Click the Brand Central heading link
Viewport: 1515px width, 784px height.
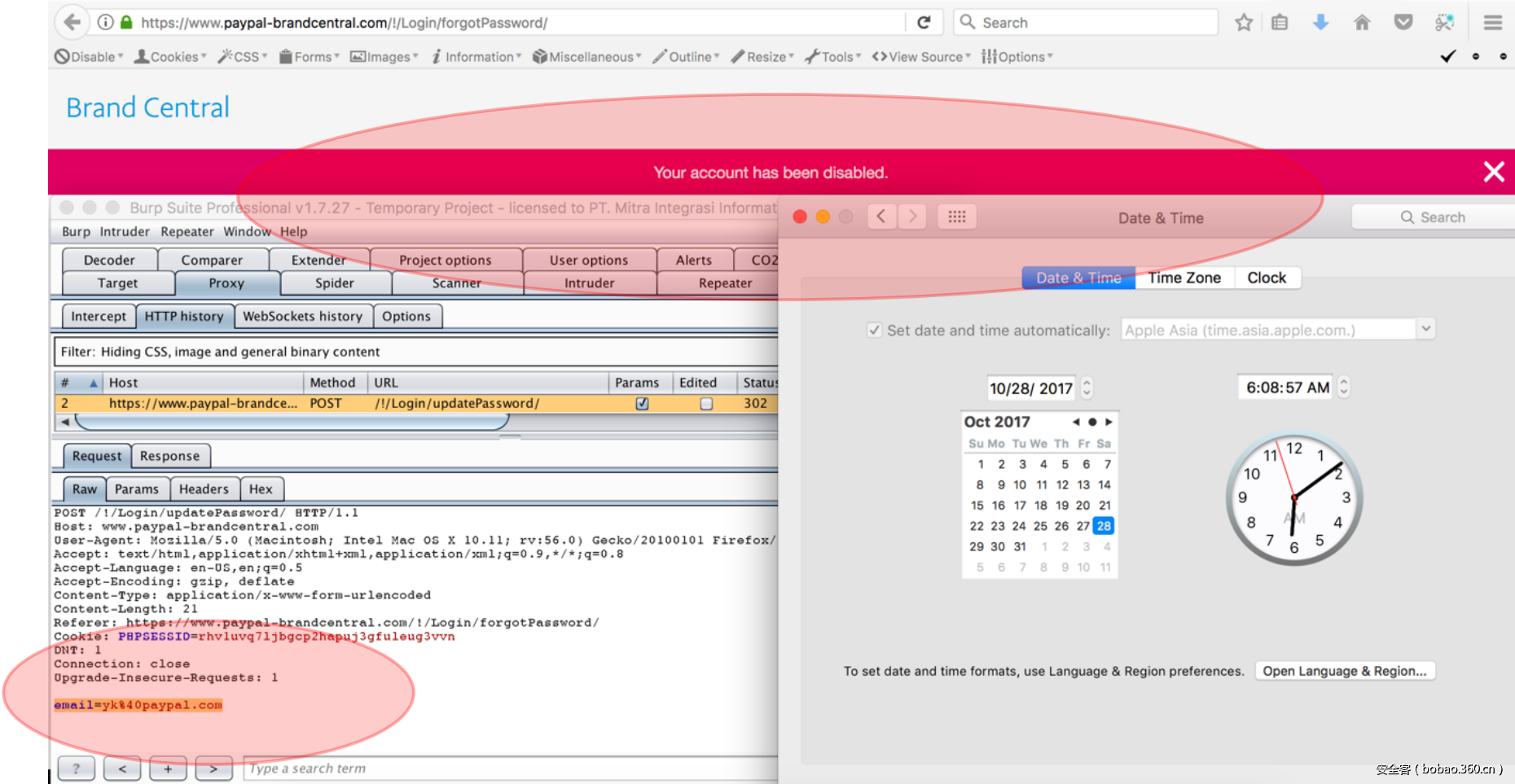point(147,107)
